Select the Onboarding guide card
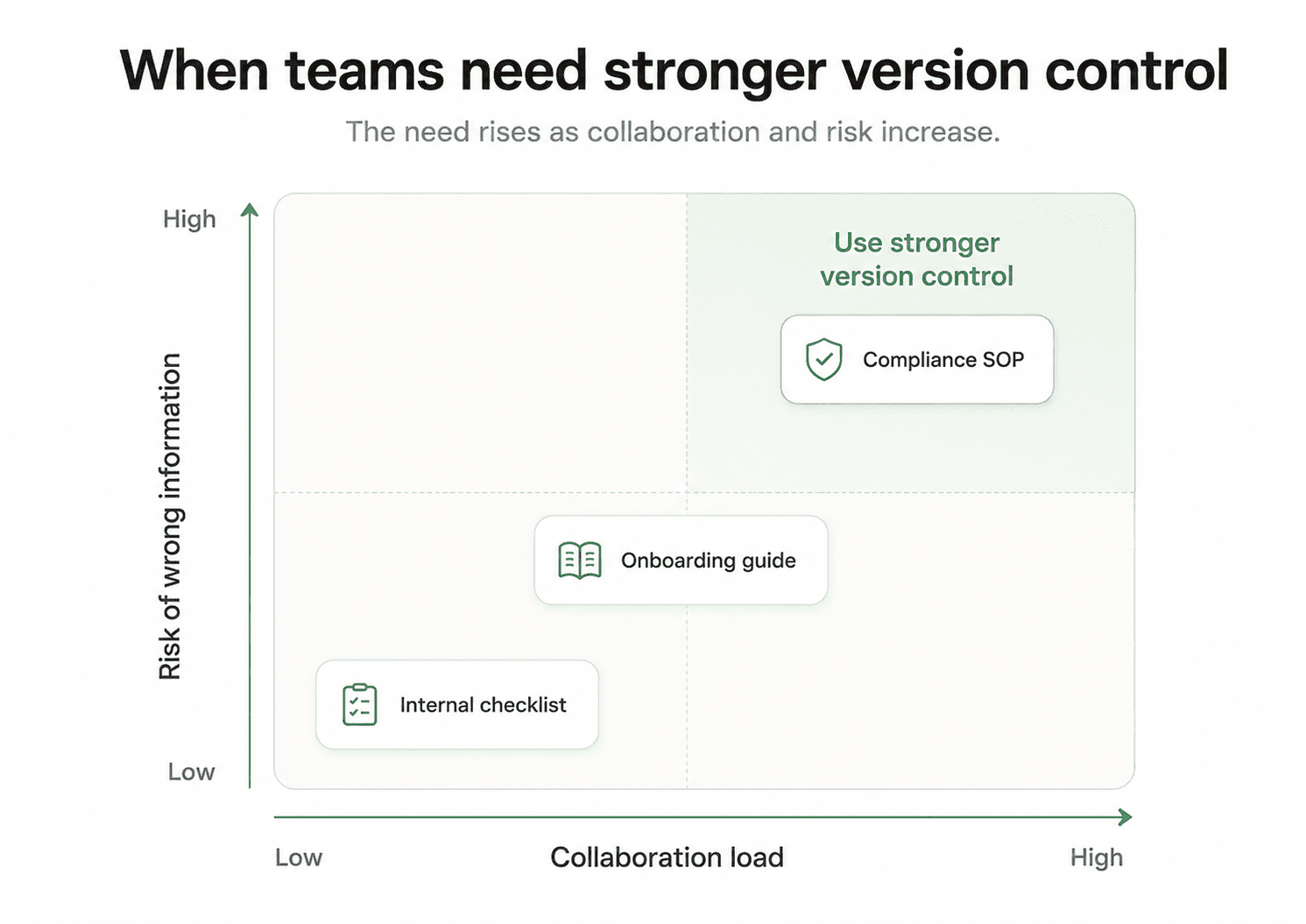 pos(681,561)
